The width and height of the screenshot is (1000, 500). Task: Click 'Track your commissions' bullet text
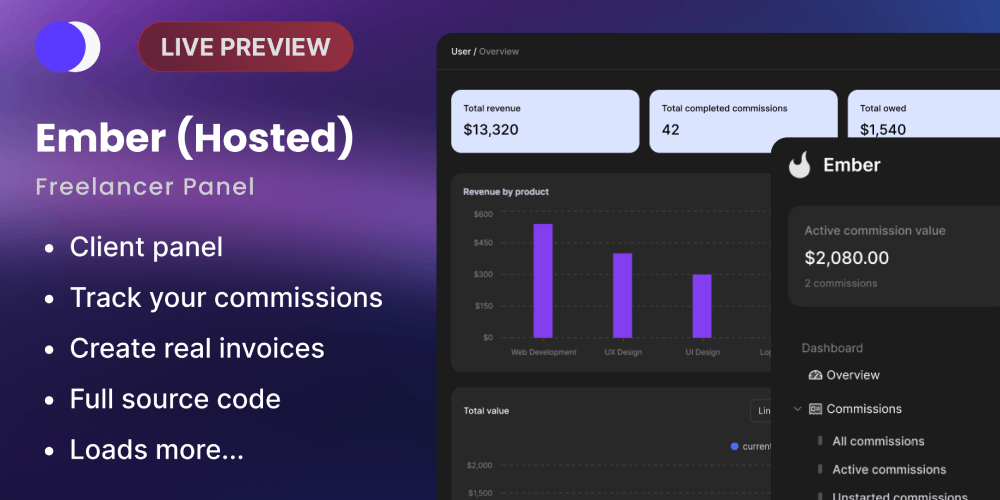226,298
